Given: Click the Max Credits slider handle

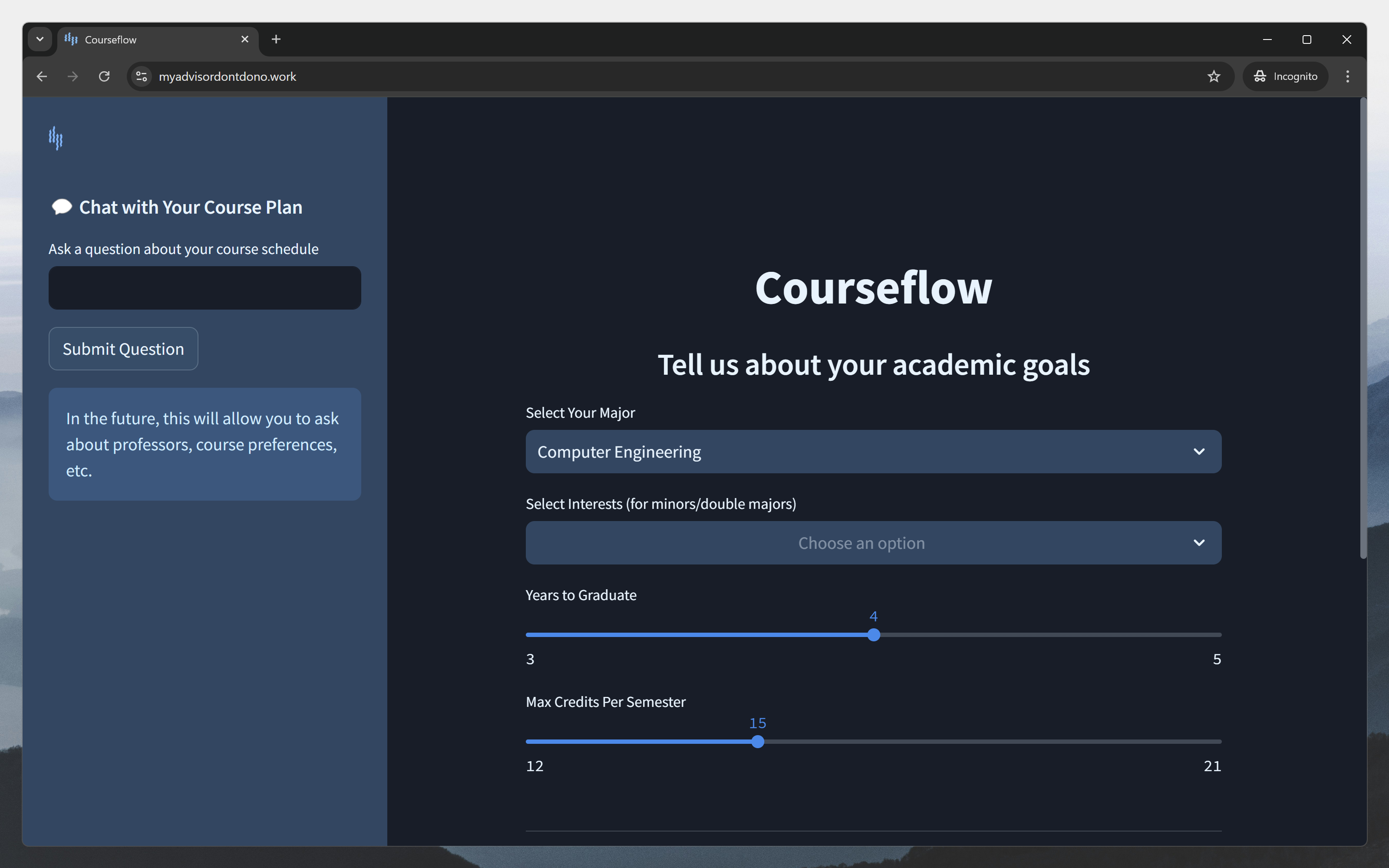Looking at the screenshot, I should click(x=758, y=742).
